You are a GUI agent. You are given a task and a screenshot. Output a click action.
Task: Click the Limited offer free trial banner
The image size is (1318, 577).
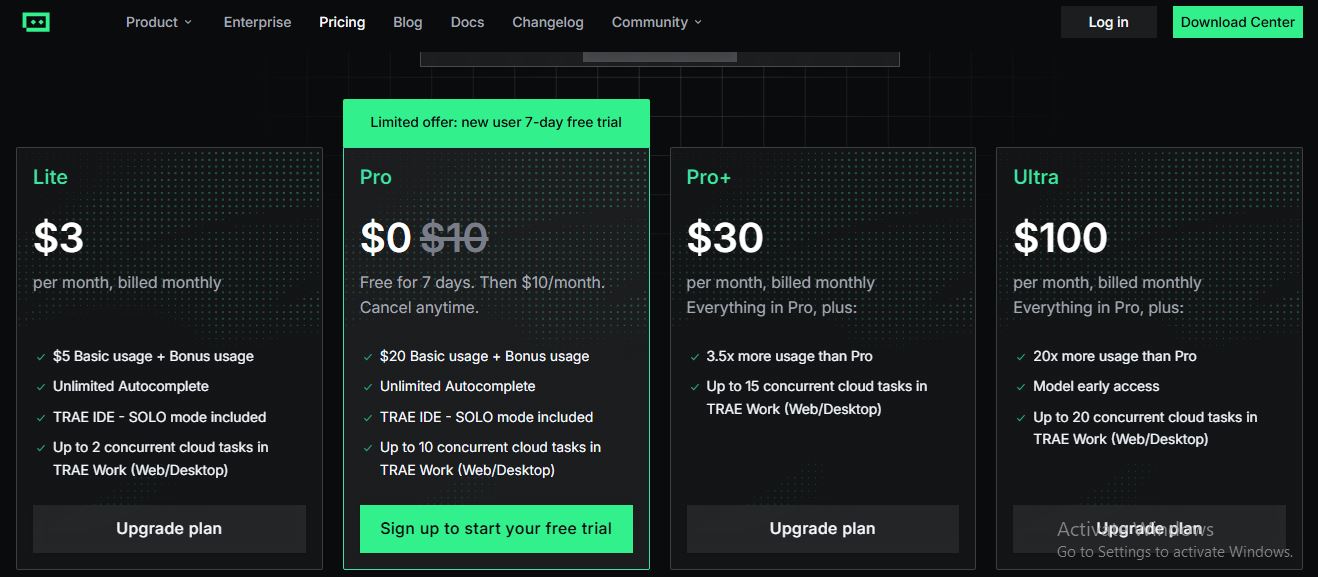(x=496, y=123)
